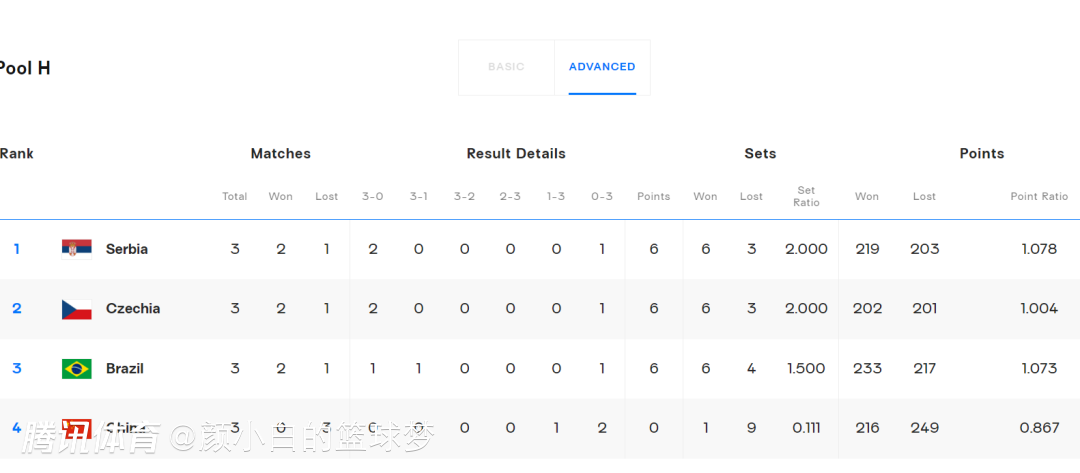Click rank number 2
The image size is (1080, 473).
click(x=16, y=309)
